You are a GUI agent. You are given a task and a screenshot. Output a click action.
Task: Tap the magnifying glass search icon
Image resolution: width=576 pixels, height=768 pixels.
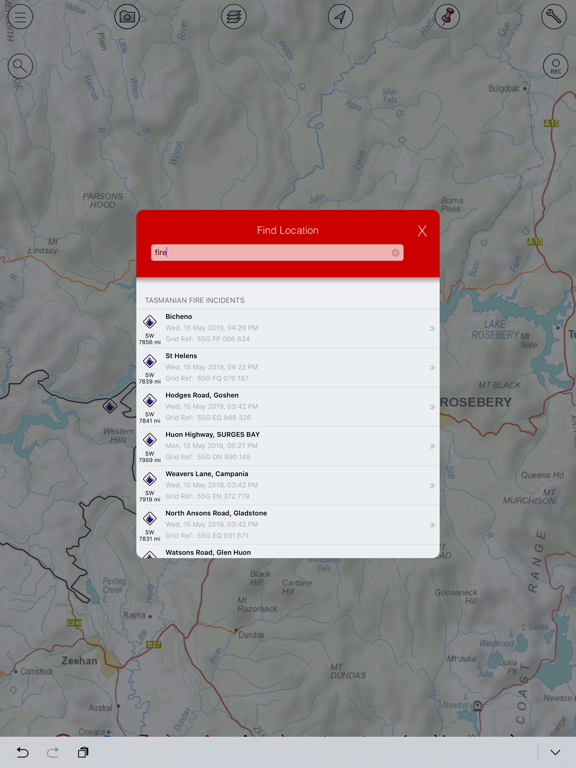pos(20,66)
